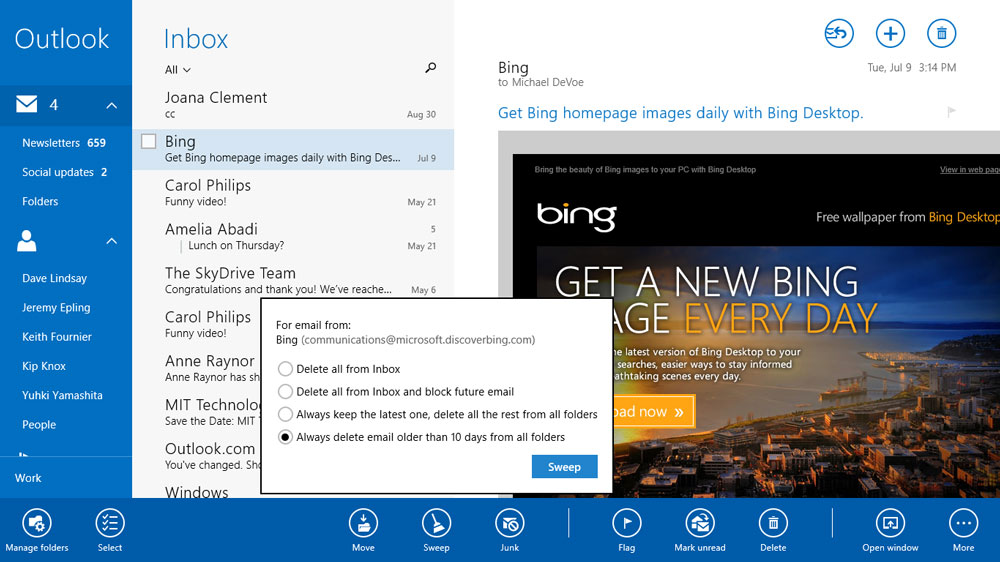Click the reply icon at top right

[838, 34]
